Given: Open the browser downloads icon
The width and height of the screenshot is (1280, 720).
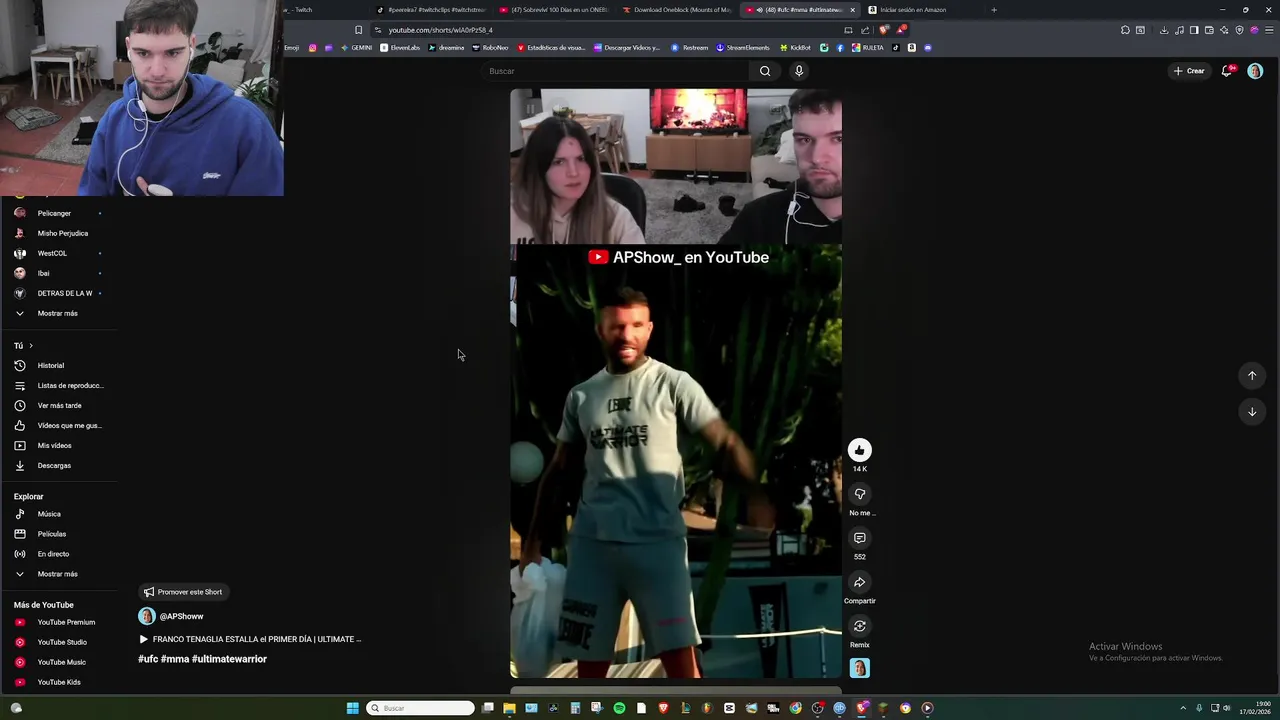Looking at the screenshot, I should pos(1164,30).
